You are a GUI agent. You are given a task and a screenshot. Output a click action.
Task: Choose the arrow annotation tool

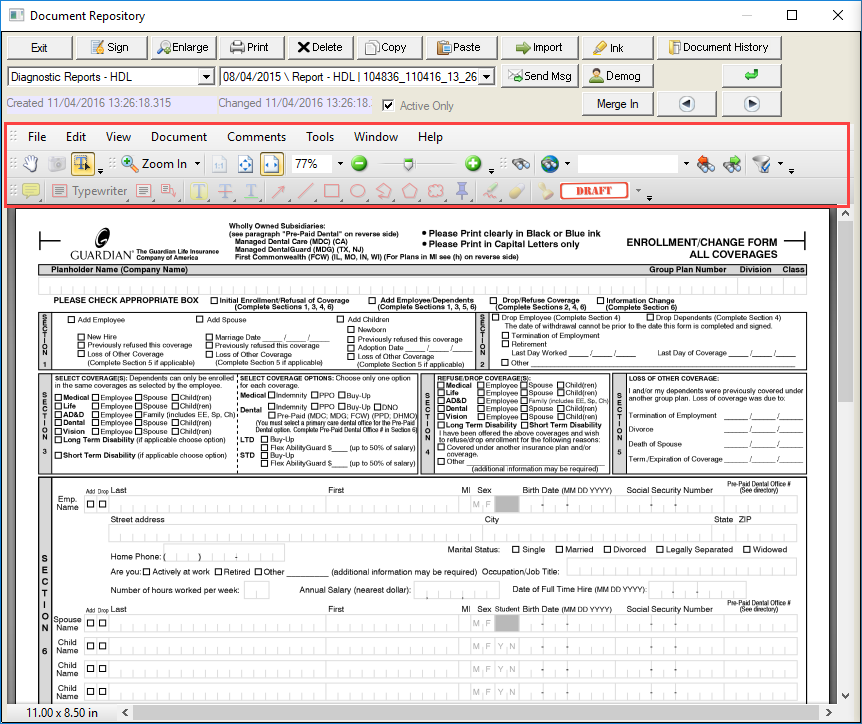(x=278, y=193)
